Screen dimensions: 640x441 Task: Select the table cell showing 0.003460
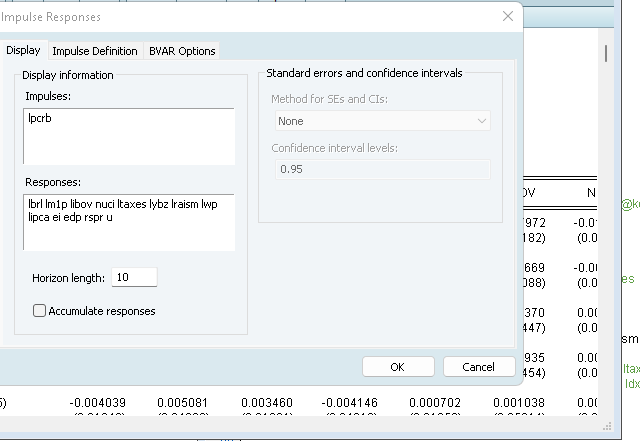point(267,403)
